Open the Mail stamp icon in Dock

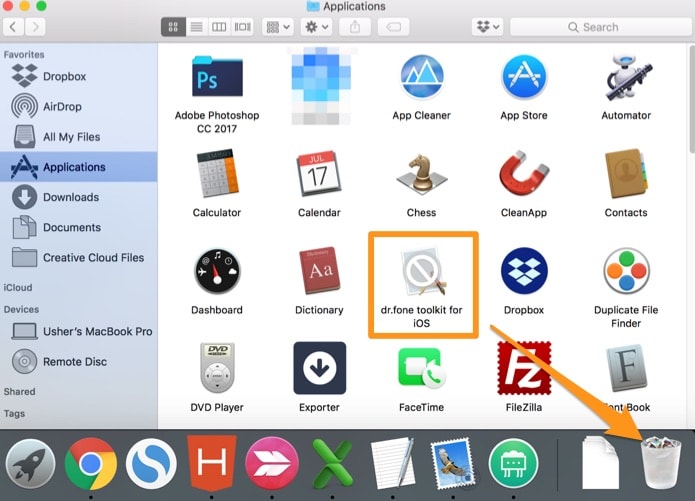(x=453, y=463)
